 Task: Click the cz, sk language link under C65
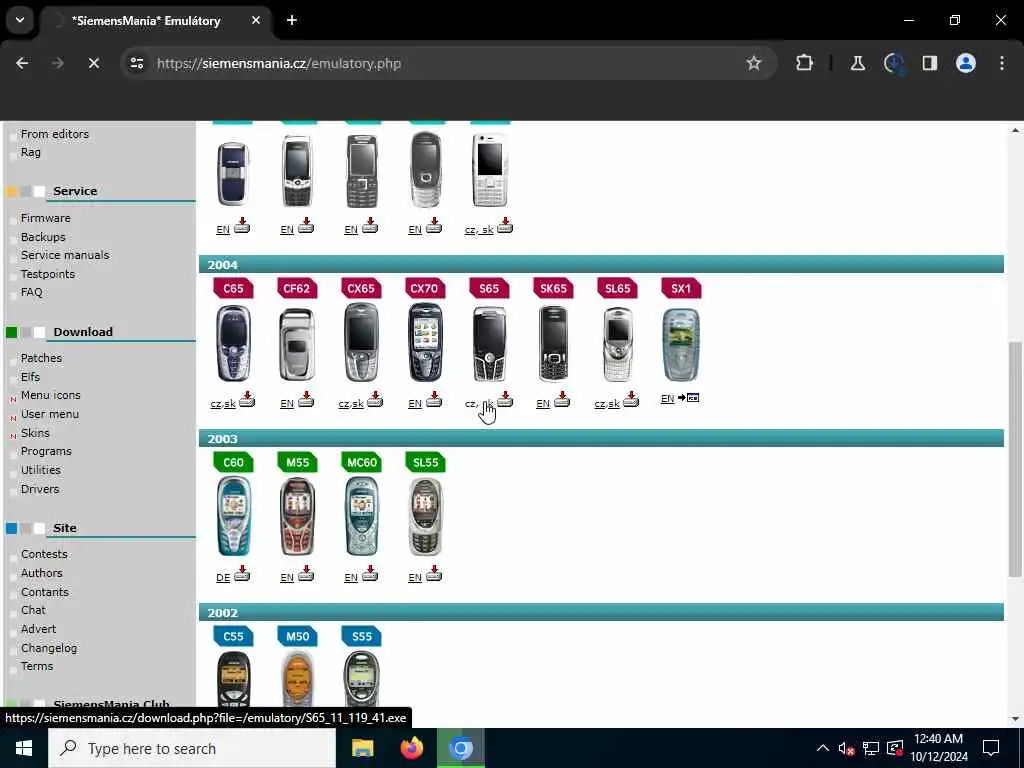point(223,404)
